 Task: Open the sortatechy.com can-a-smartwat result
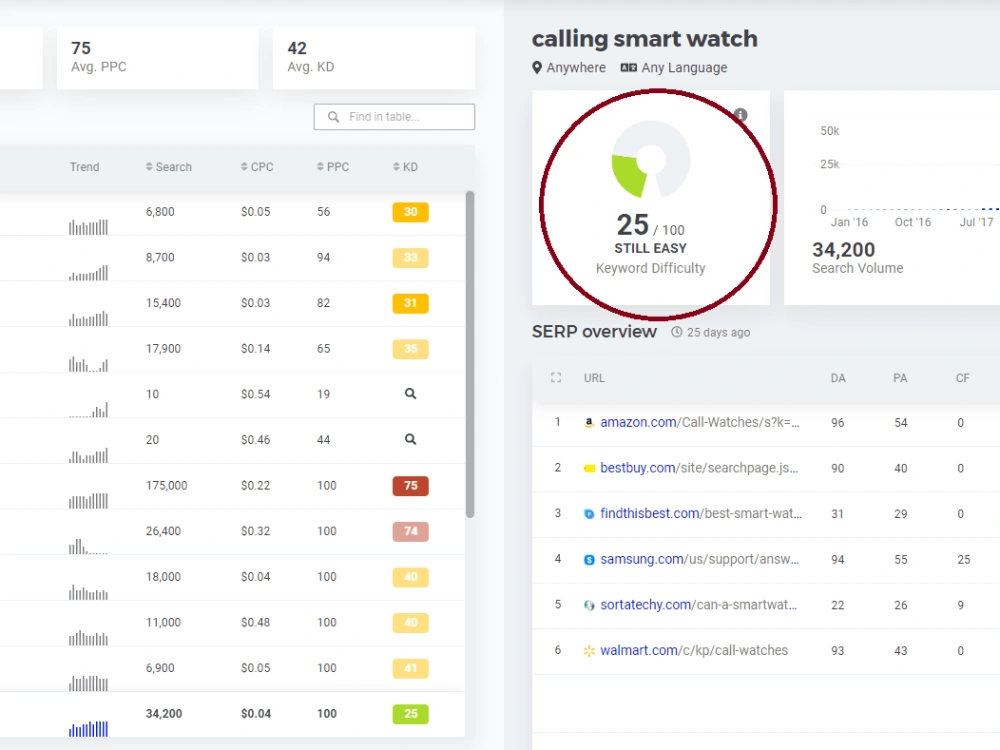pos(698,605)
